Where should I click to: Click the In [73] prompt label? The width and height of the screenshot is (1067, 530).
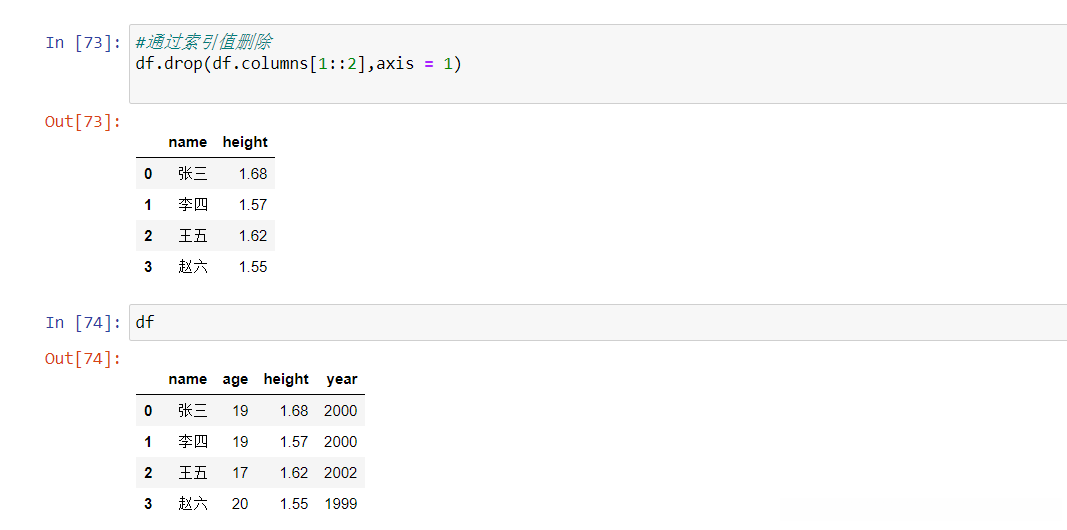[82, 42]
